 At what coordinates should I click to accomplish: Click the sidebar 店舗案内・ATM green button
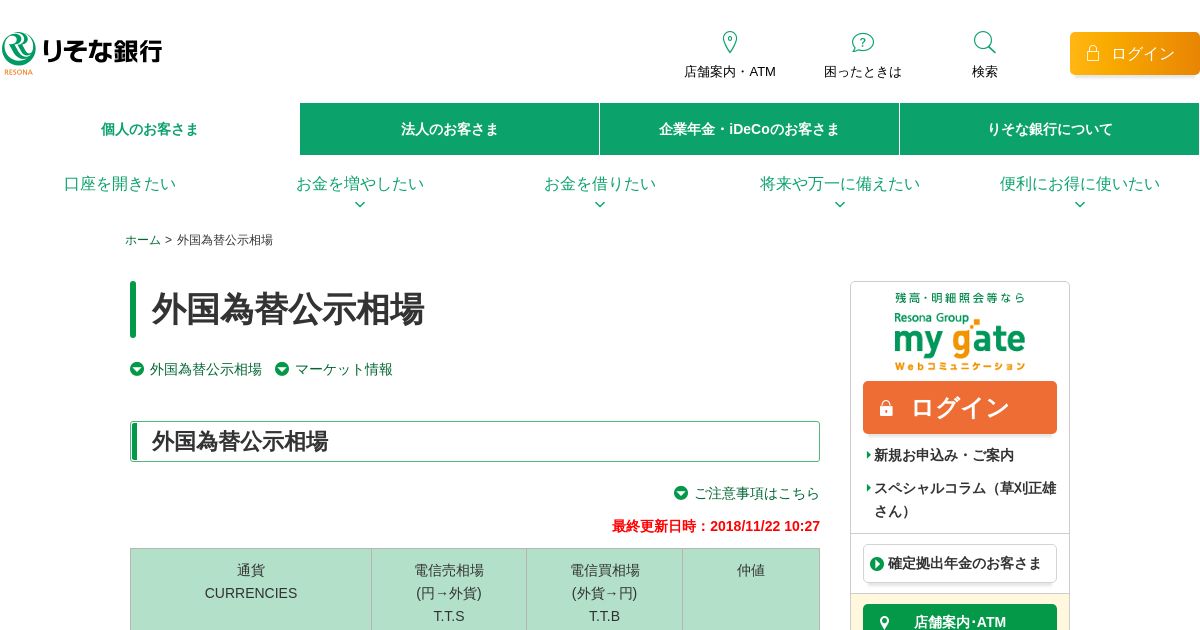[960, 618]
